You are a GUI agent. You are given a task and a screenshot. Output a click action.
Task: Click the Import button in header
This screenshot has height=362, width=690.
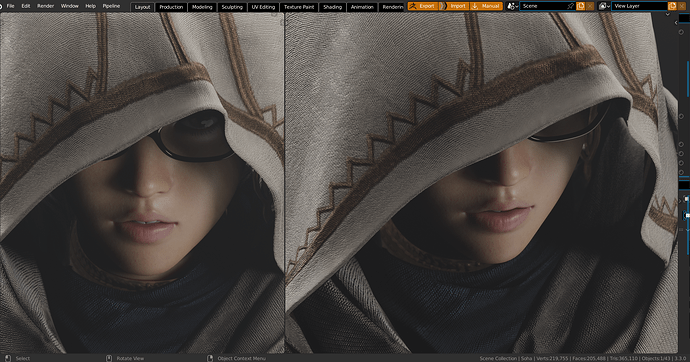point(454,6)
